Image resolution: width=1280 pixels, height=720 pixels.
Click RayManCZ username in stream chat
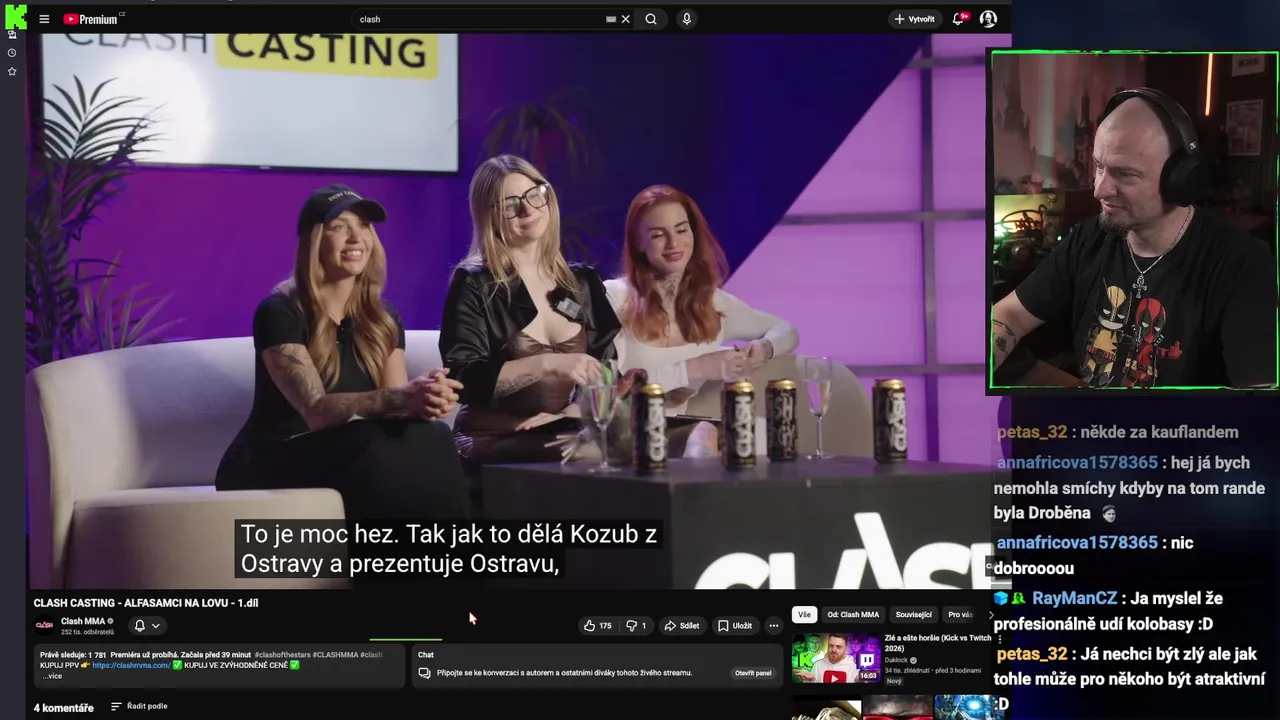(x=1074, y=598)
